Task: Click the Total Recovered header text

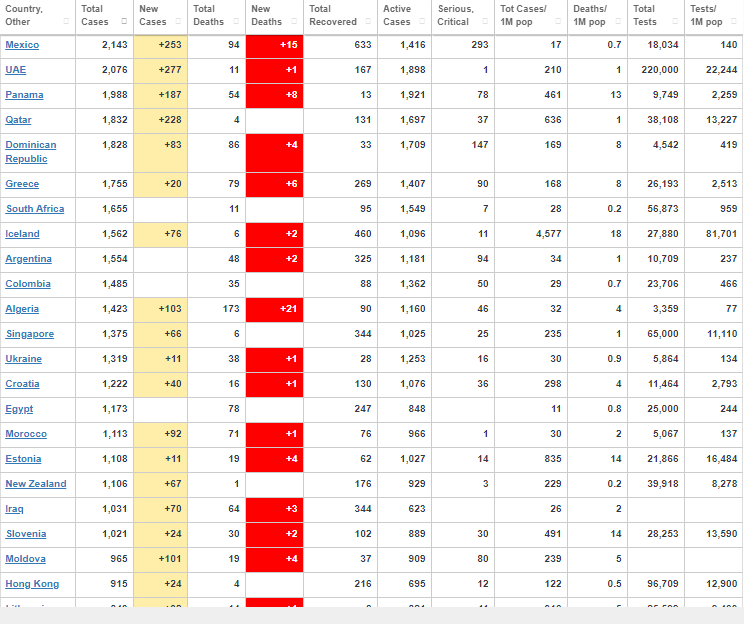Action: (x=333, y=15)
